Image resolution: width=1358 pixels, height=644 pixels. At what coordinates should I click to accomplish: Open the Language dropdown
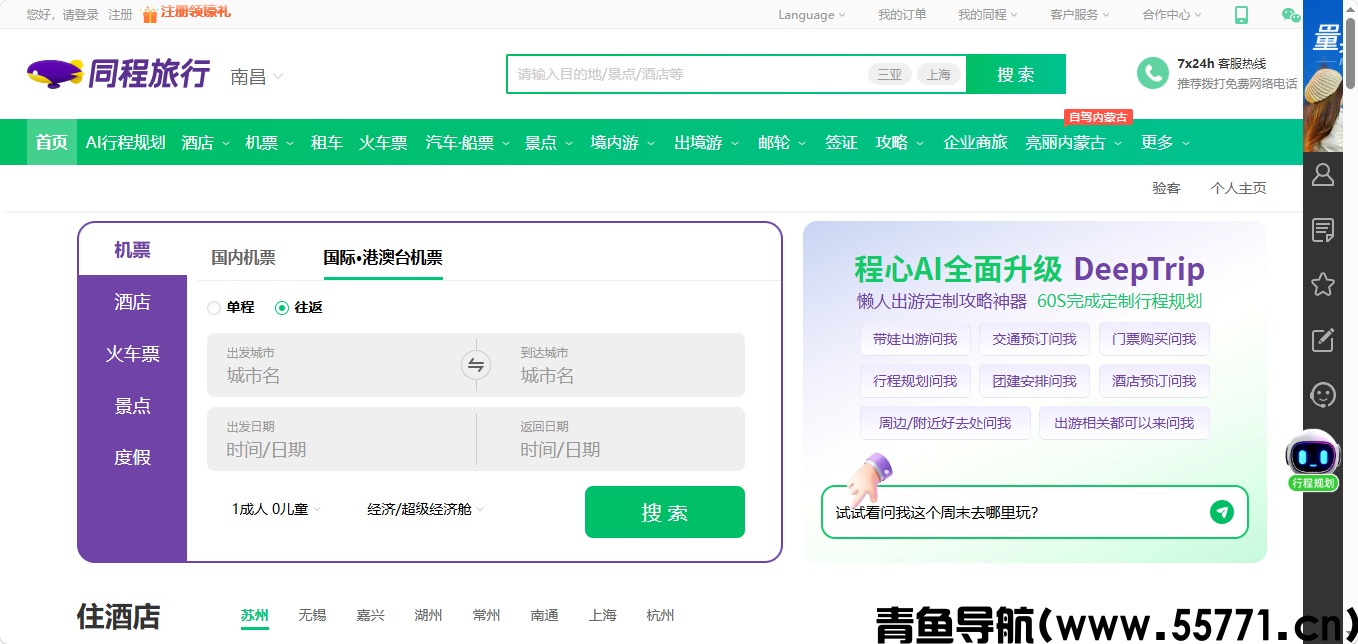click(812, 15)
